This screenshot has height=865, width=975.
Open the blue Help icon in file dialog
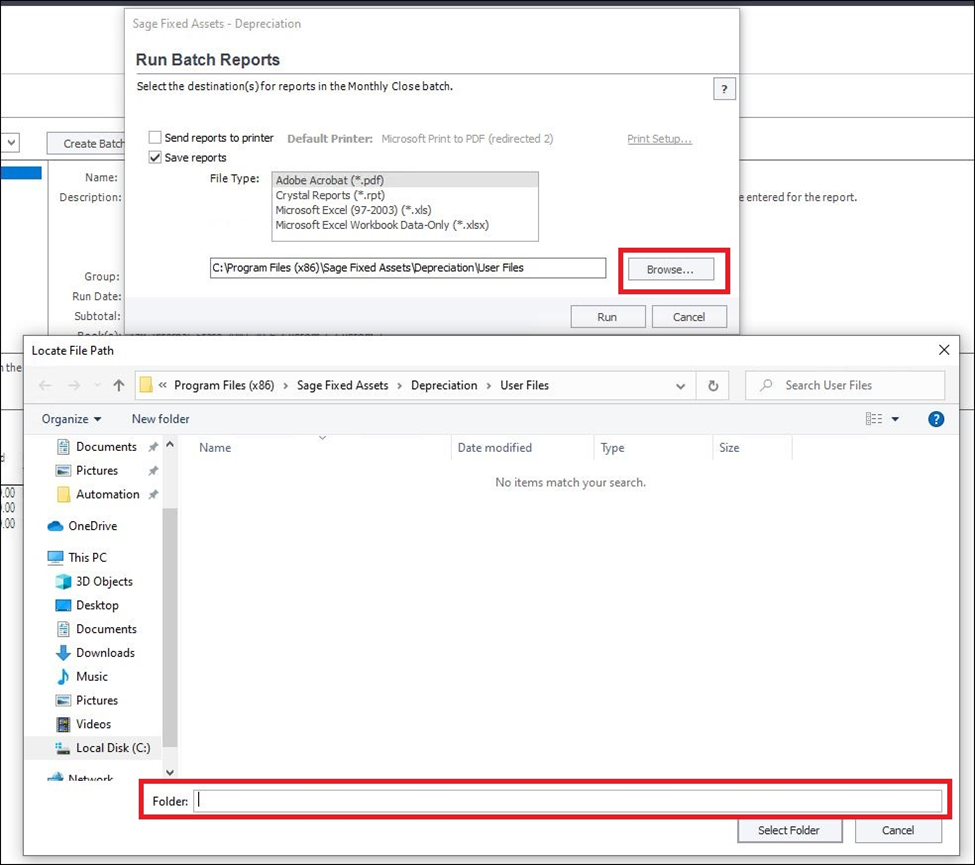[936, 419]
